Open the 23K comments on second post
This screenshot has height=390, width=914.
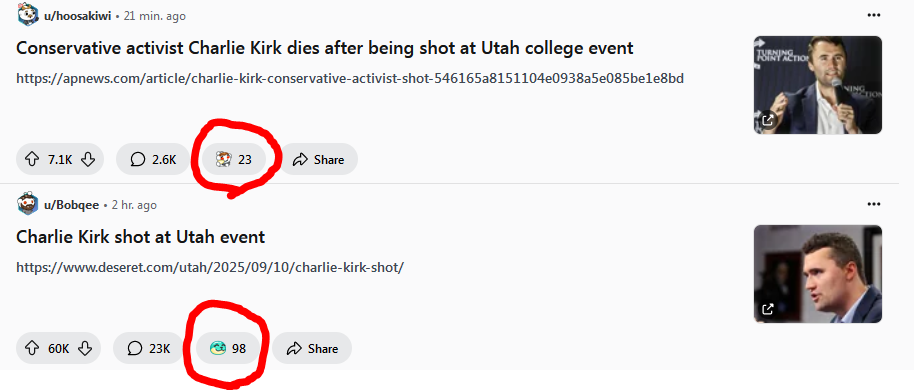tap(149, 349)
